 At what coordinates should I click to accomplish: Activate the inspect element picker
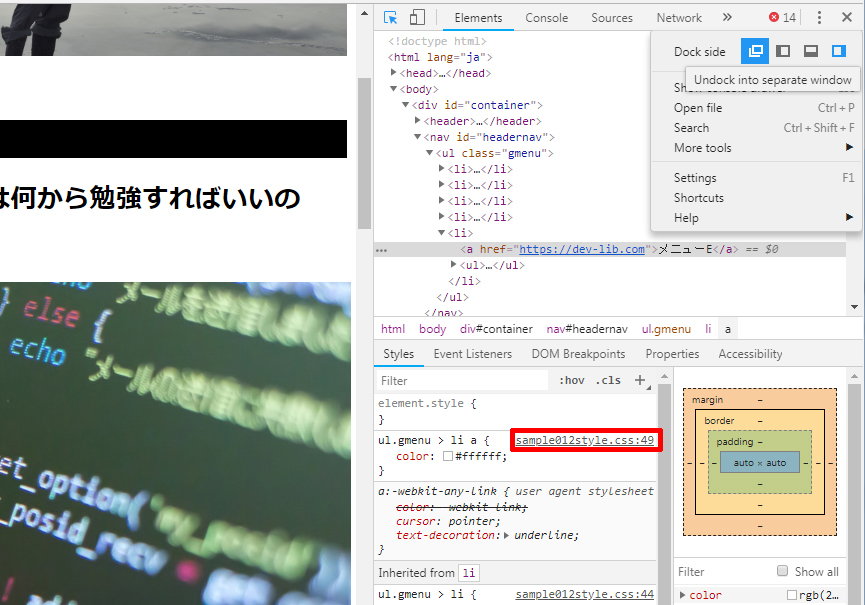[391, 18]
